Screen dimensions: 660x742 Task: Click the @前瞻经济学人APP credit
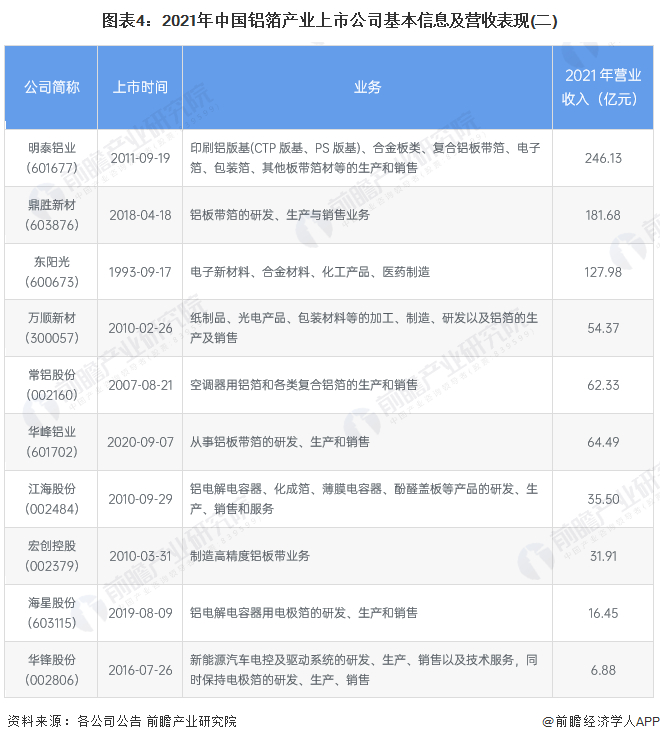pyautogui.click(x=601, y=721)
